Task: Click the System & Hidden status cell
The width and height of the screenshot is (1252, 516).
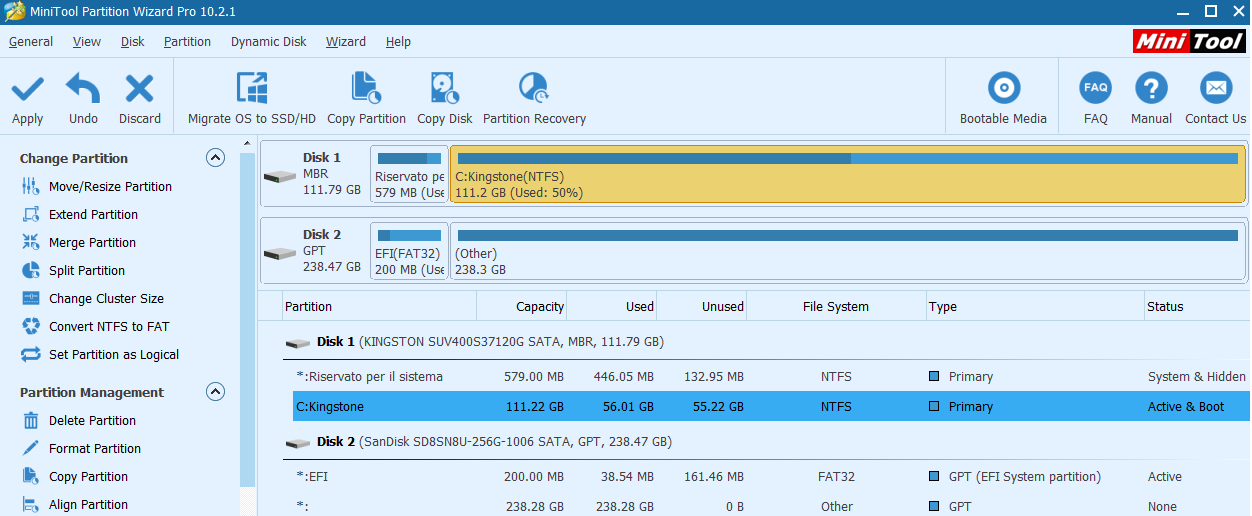Action: coord(1196,377)
